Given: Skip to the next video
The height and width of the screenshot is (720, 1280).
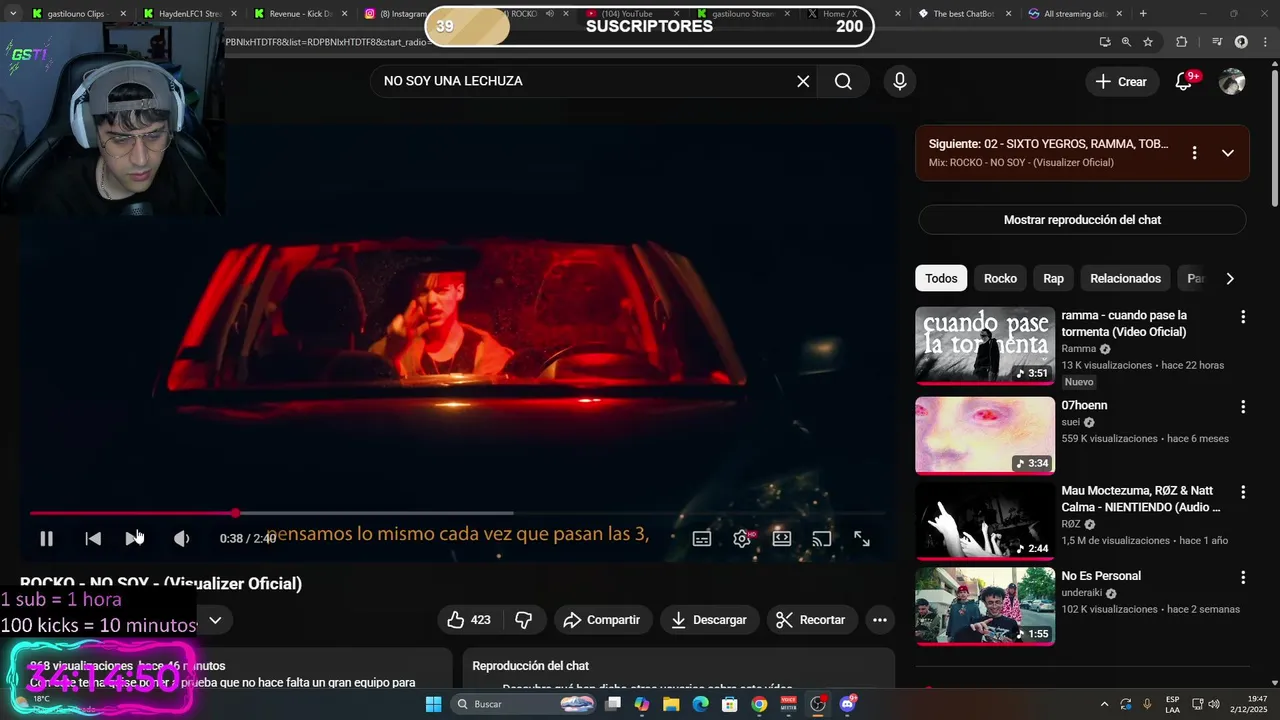Looking at the screenshot, I should click(134, 539).
